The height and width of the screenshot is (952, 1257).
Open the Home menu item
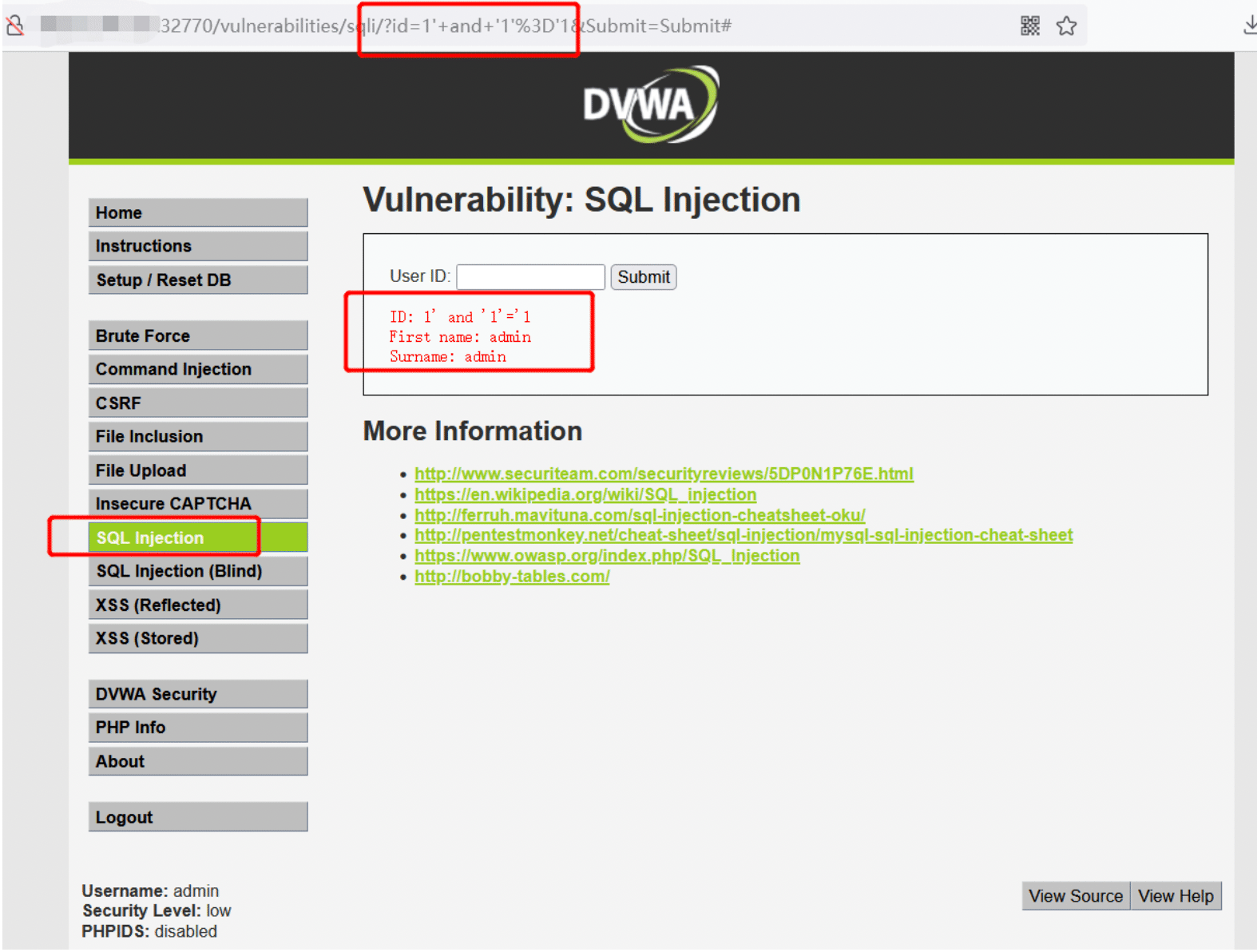(198, 212)
